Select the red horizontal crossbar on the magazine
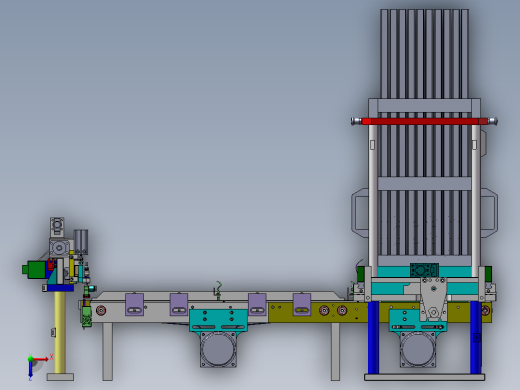The width and height of the screenshot is (520, 390). [x=424, y=121]
